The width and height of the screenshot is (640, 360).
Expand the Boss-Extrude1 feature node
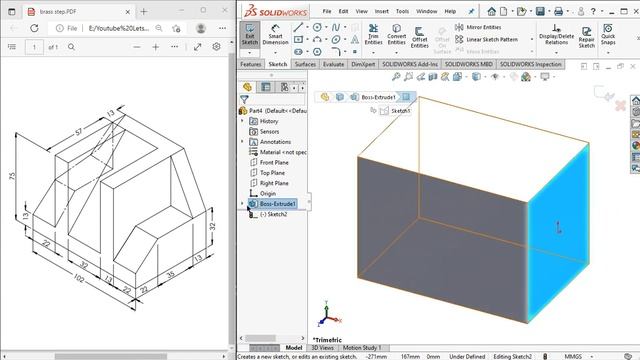[x=242, y=203]
